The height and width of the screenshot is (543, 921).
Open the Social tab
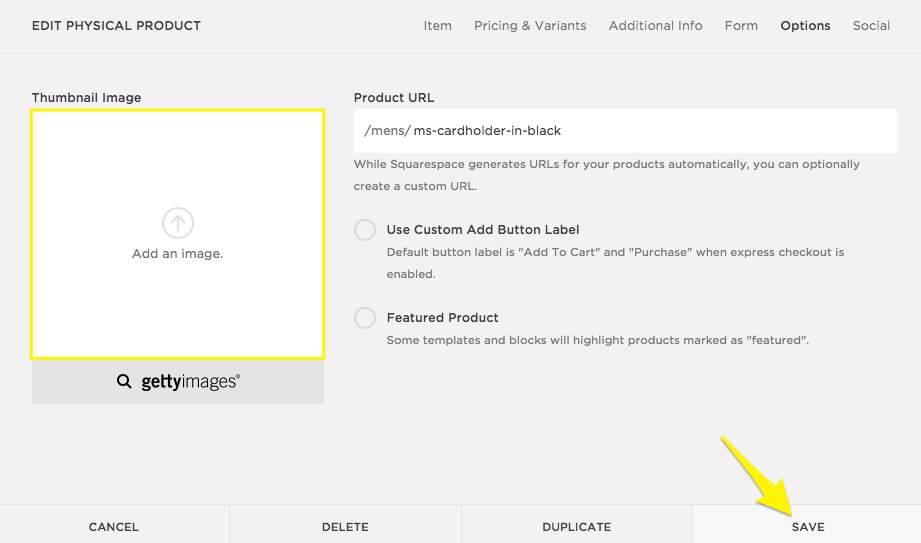click(x=871, y=26)
